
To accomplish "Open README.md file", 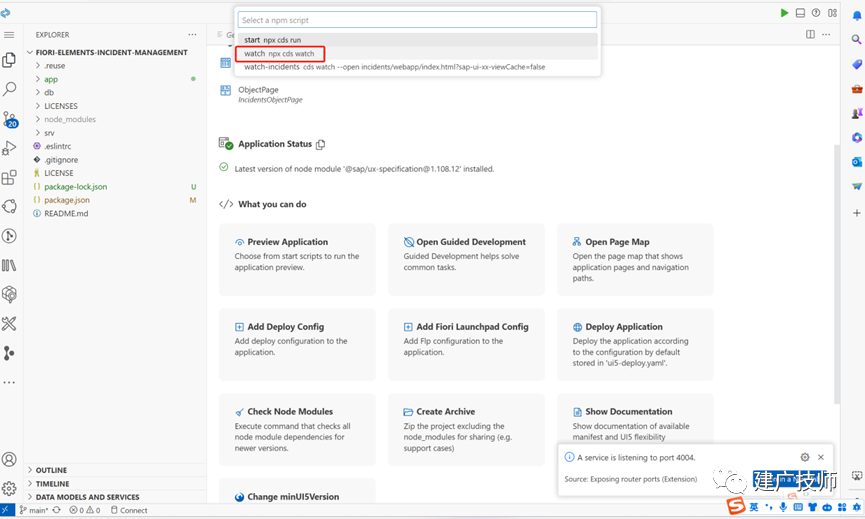I will point(66,213).
